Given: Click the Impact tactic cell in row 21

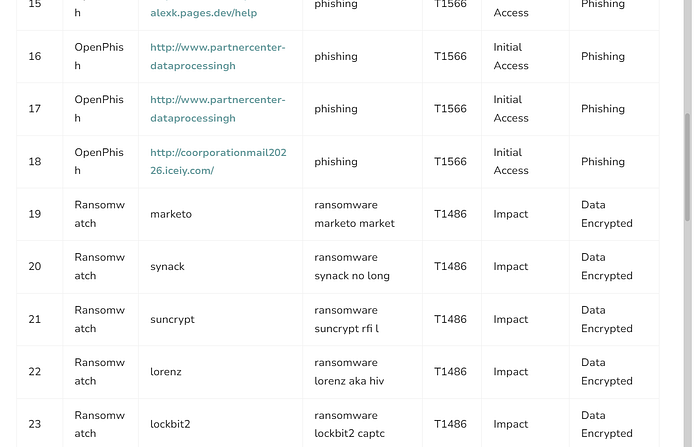Looking at the screenshot, I should point(525,319).
